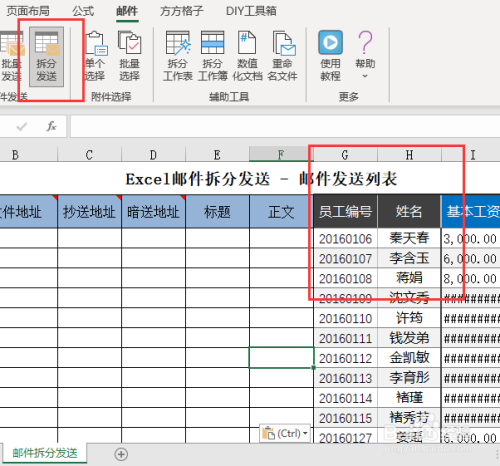Click the 暗送地址 header cell
The height and width of the screenshot is (466, 500).
point(153,212)
